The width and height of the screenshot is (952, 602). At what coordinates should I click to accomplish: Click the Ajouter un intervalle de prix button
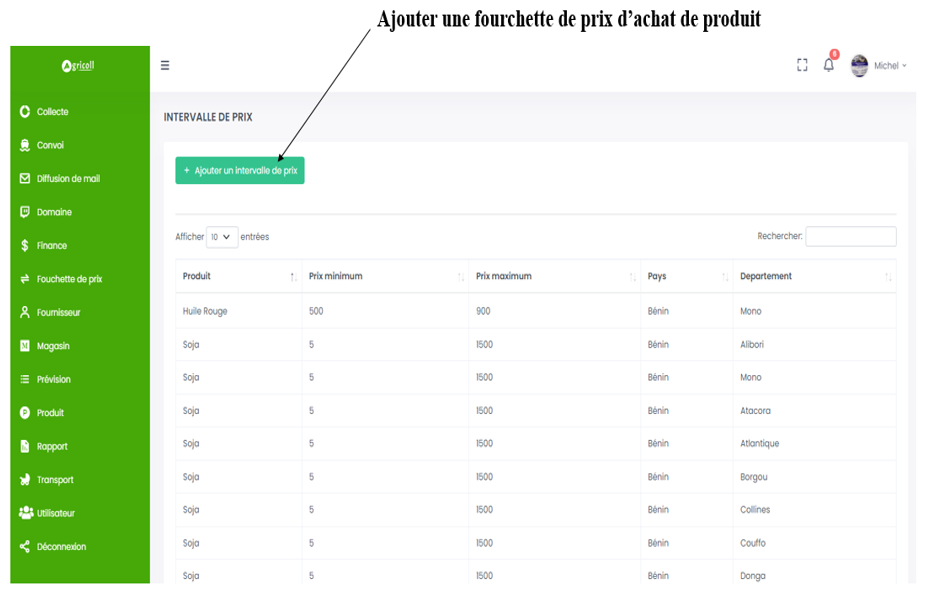coord(240,170)
